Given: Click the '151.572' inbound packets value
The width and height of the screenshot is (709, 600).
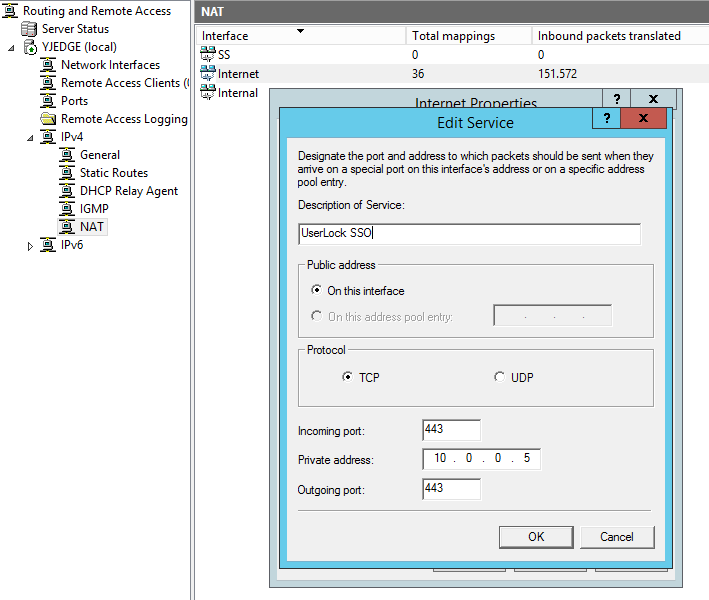Looking at the screenshot, I should click(558, 74).
